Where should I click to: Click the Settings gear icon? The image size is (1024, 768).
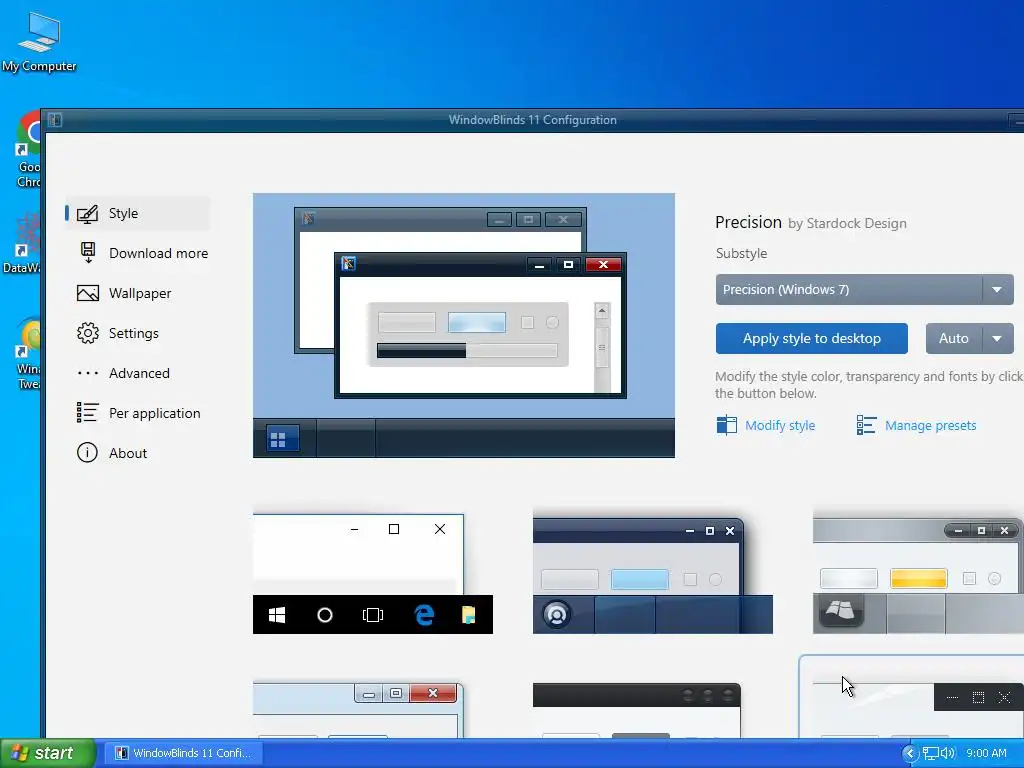[88, 333]
